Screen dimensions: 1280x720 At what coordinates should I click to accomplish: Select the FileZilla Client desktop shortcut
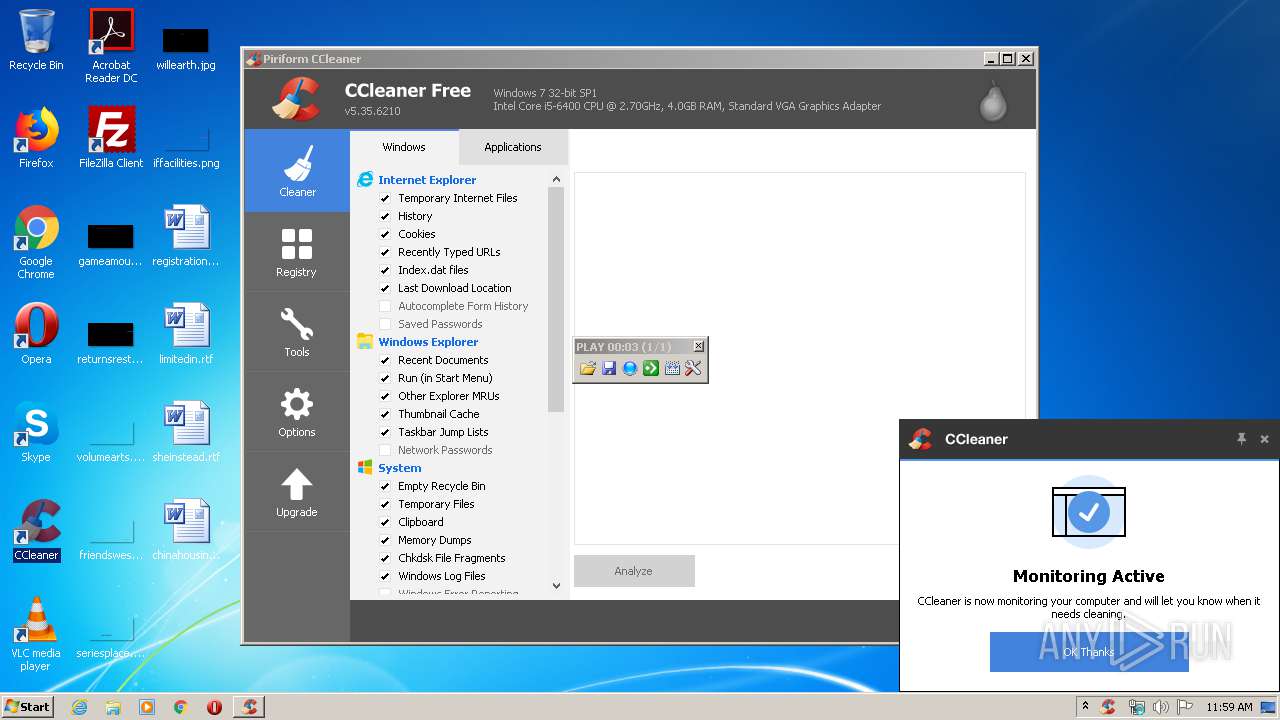(x=111, y=138)
